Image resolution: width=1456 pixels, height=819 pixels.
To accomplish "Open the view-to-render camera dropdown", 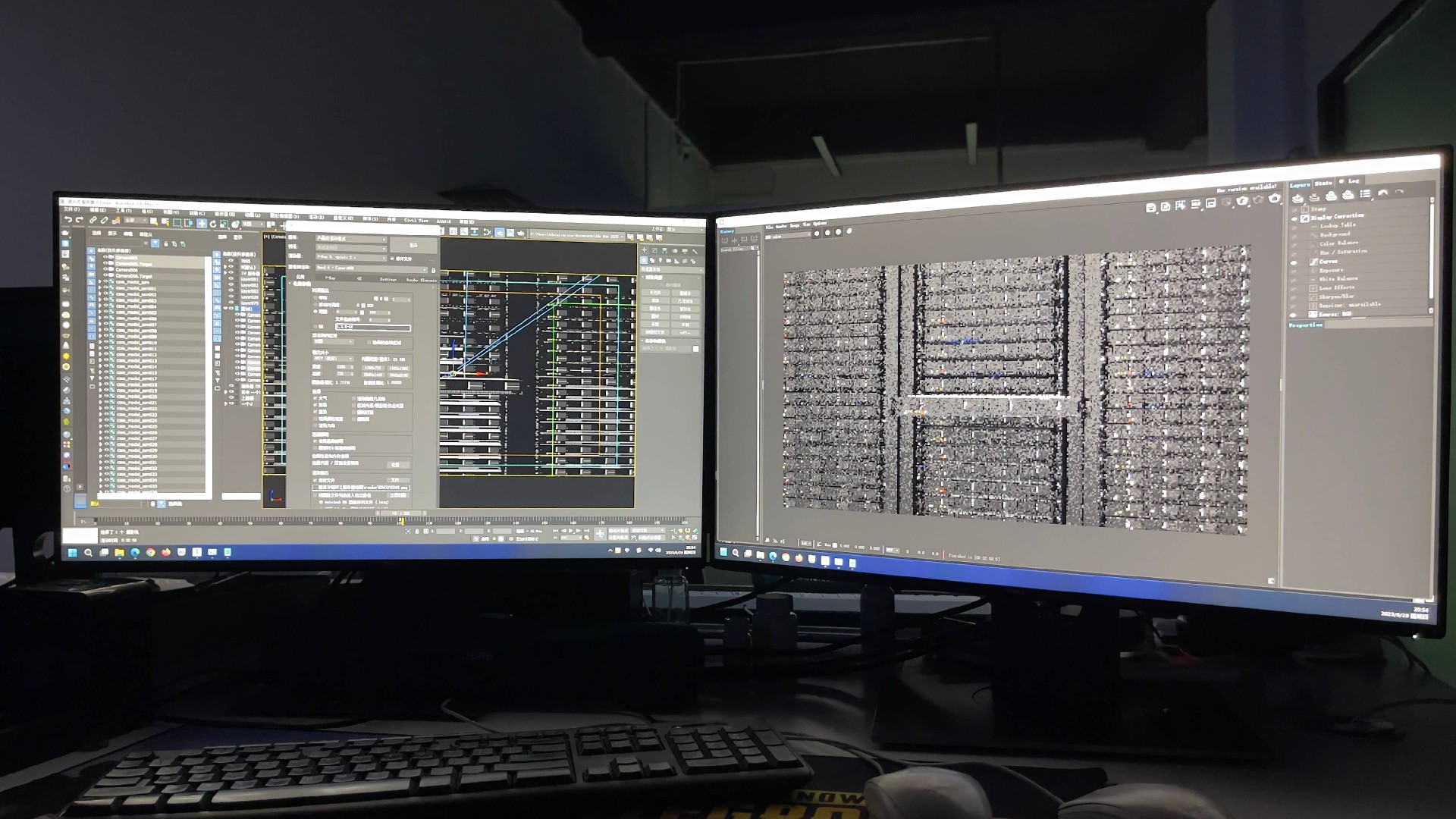I will (369, 268).
